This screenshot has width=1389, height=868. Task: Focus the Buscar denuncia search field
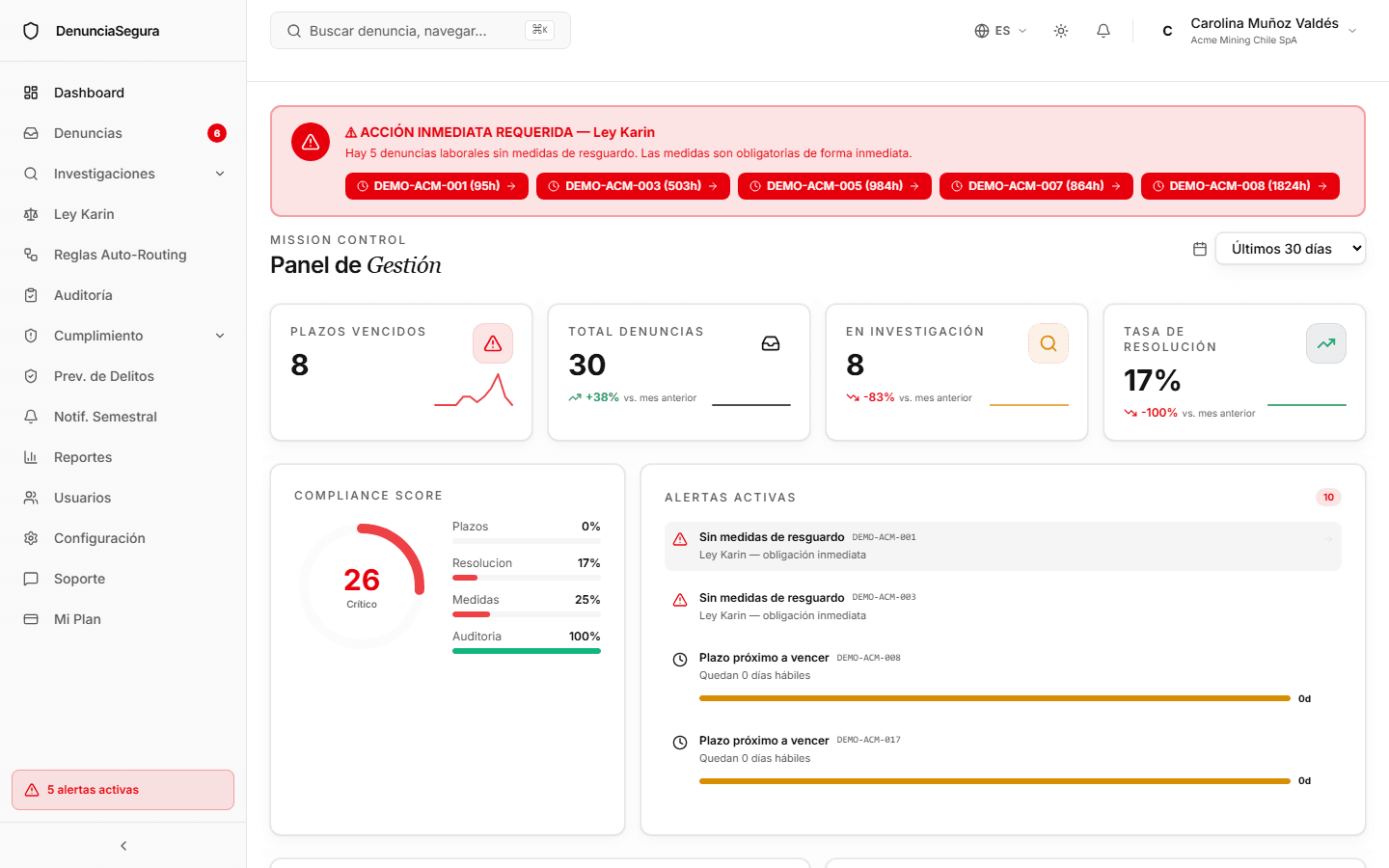pyautogui.click(x=421, y=31)
